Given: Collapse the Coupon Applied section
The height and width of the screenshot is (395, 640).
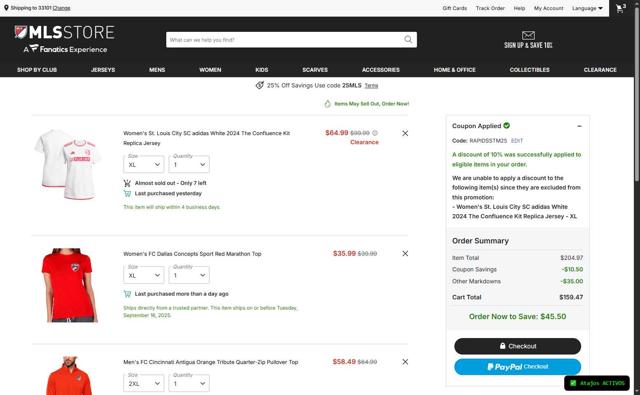Looking at the screenshot, I should click(x=579, y=126).
